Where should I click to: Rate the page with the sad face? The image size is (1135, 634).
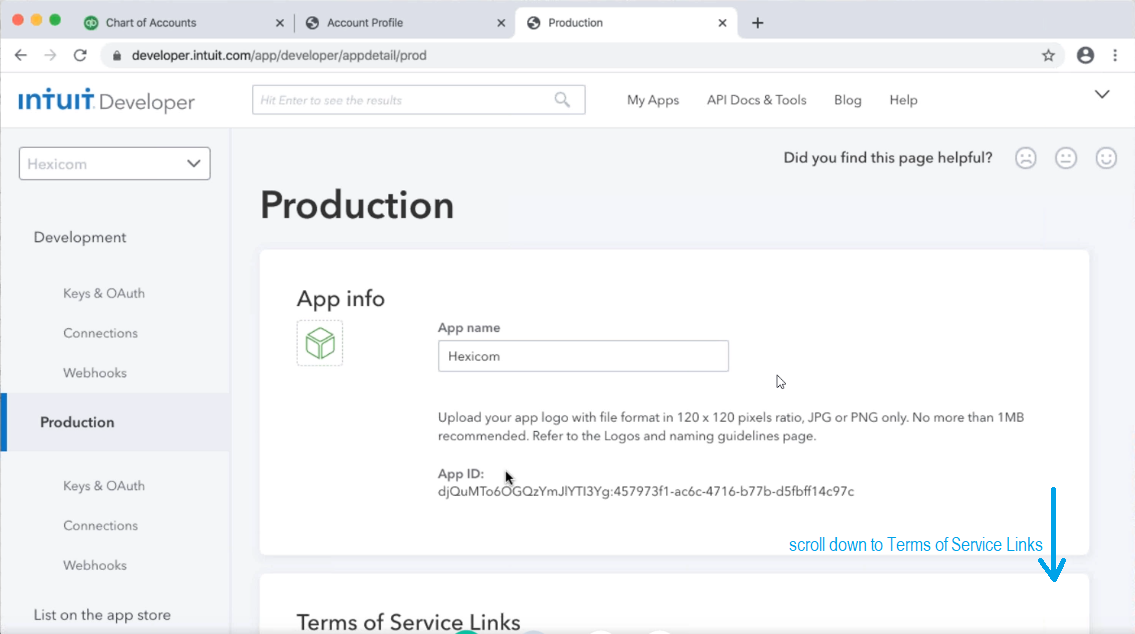[x=1026, y=158]
